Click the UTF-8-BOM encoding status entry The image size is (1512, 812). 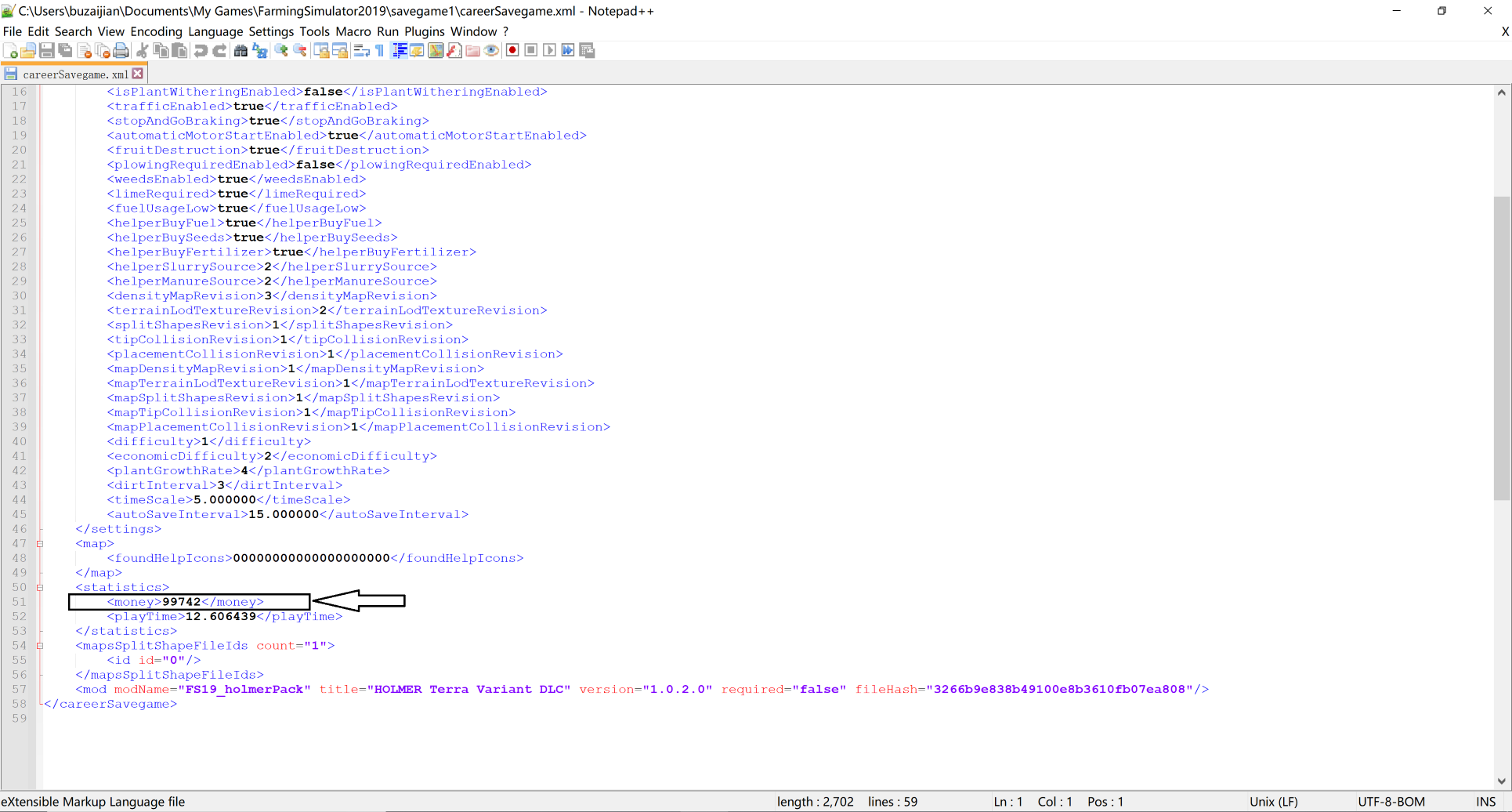[x=1391, y=802]
